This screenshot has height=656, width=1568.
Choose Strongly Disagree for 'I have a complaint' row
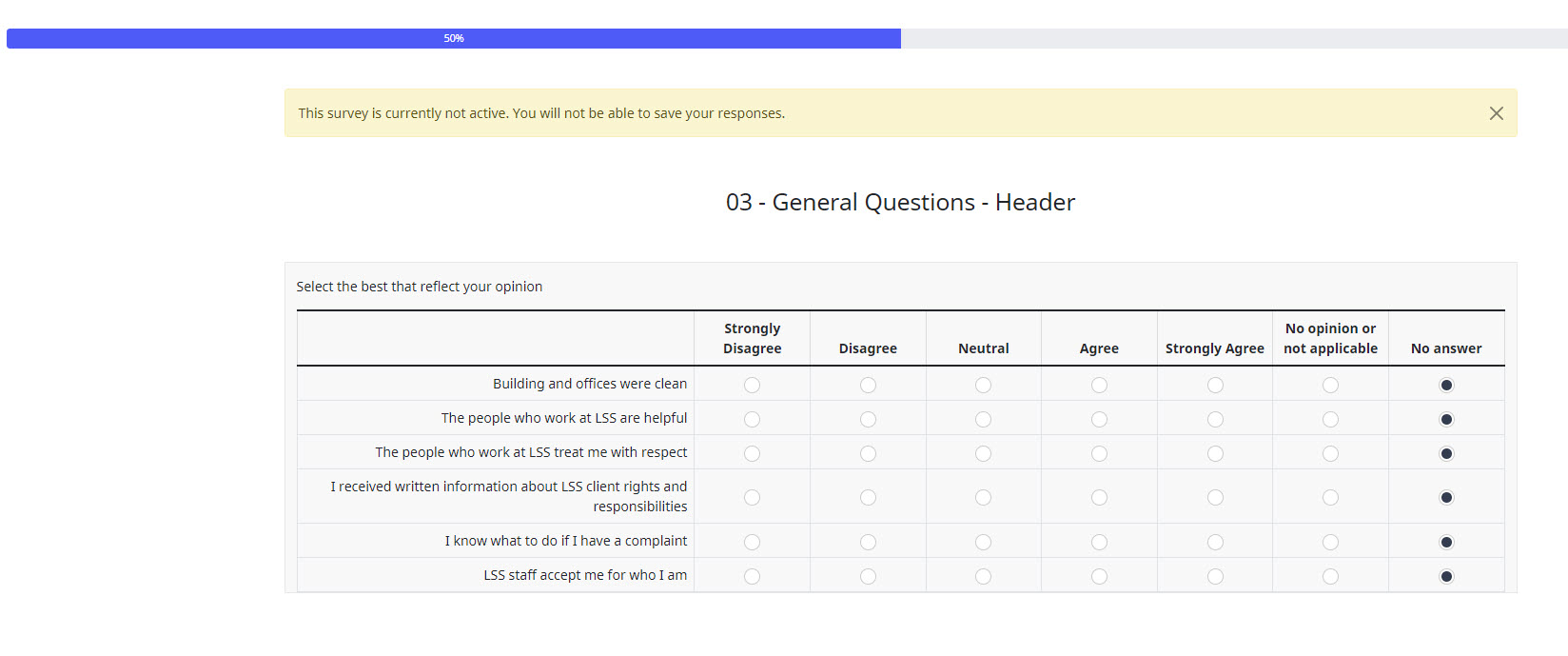pyautogui.click(x=752, y=542)
